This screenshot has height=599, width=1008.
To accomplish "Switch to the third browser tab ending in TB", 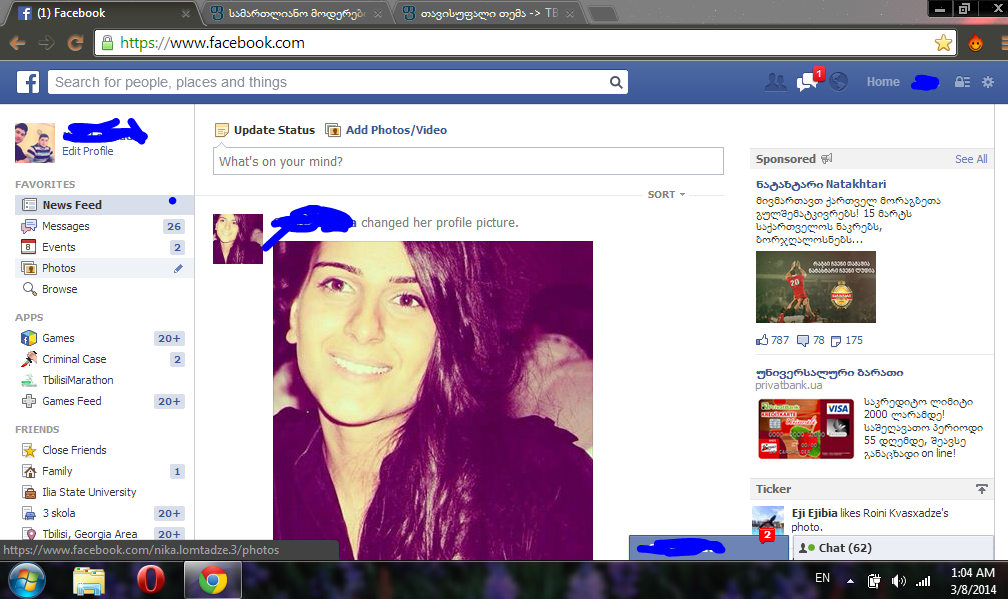I will 489,13.
